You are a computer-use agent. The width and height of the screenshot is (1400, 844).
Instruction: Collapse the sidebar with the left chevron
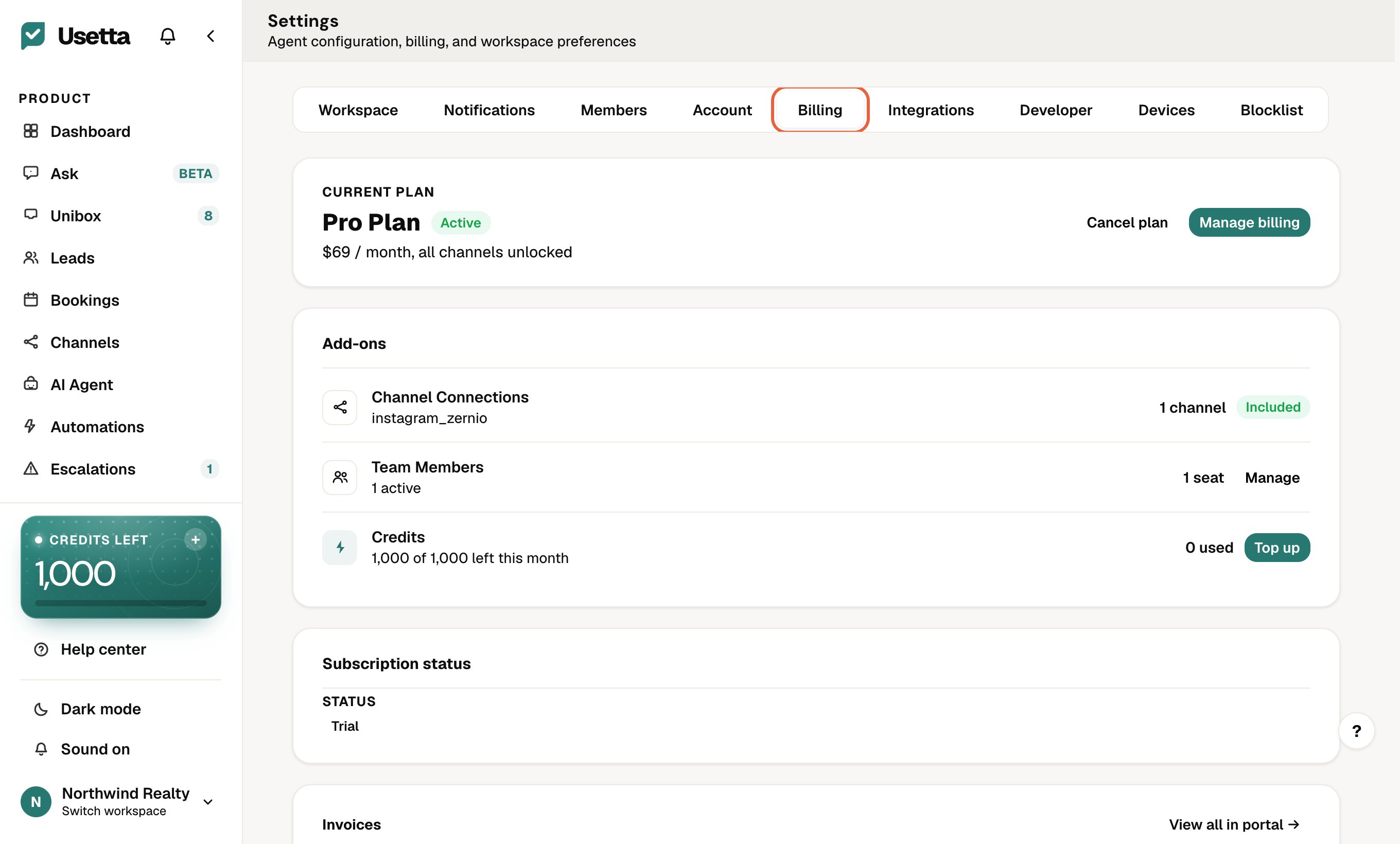[x=211, y=37]
